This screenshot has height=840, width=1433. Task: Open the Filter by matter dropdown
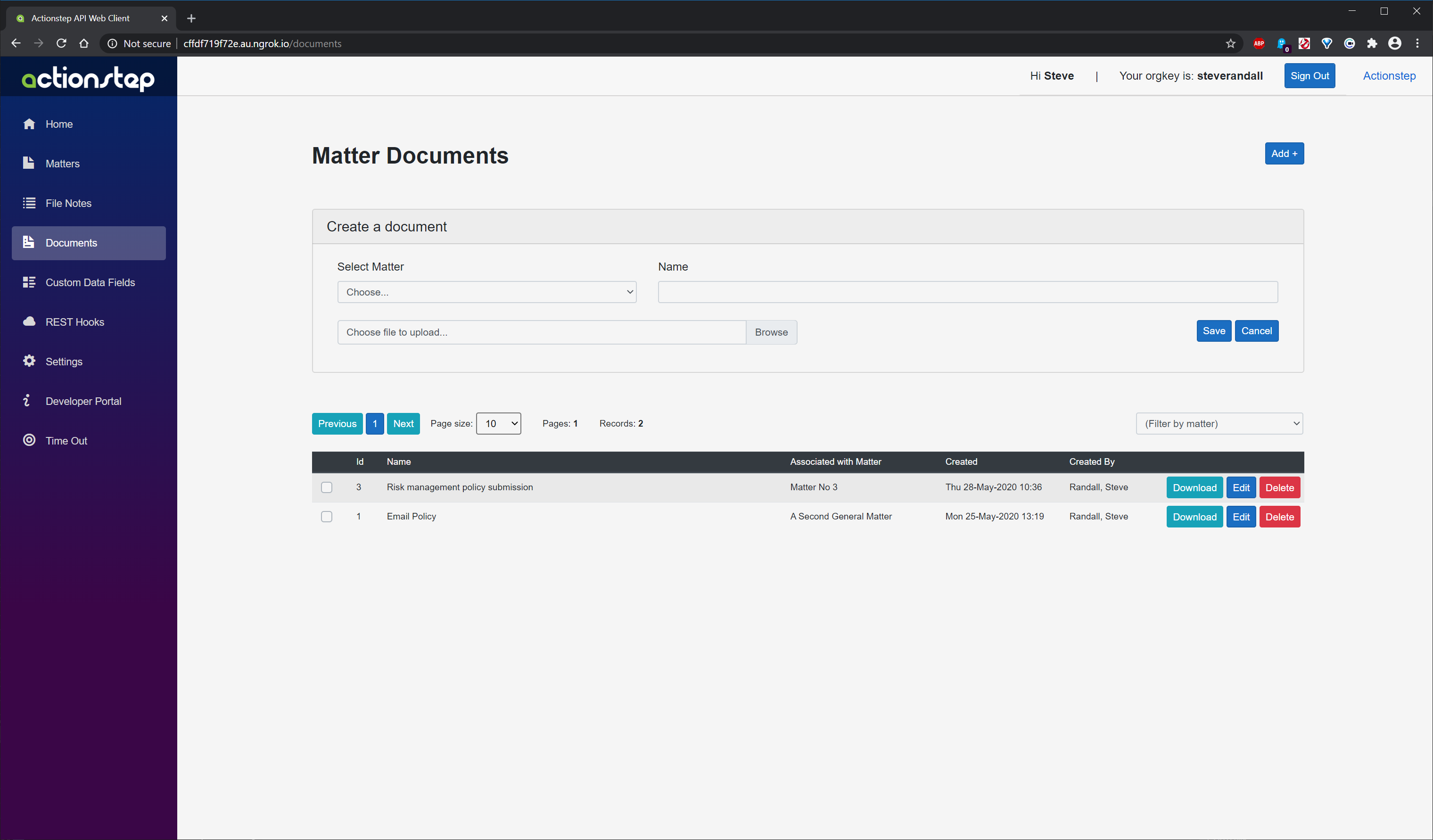pos(1219,423)
